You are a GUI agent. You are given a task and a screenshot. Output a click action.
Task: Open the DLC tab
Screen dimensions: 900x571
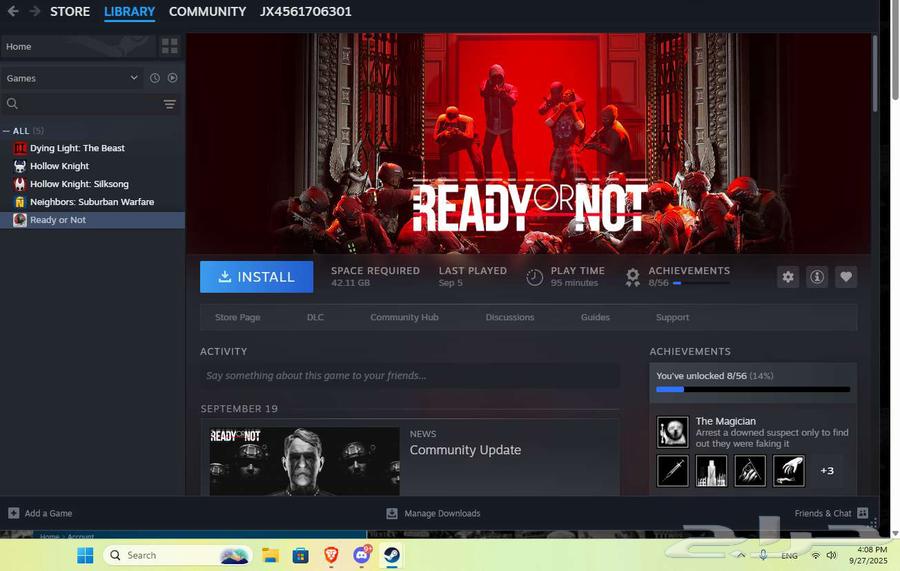(x=315, y=317)
